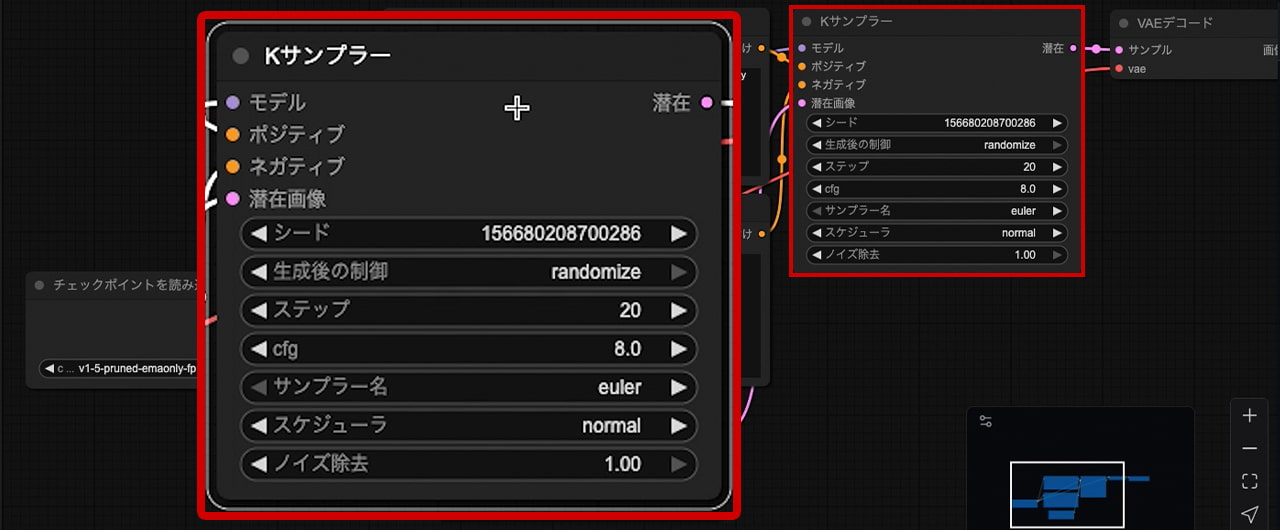Click the fit-view frame icon

pos(1249,481)
